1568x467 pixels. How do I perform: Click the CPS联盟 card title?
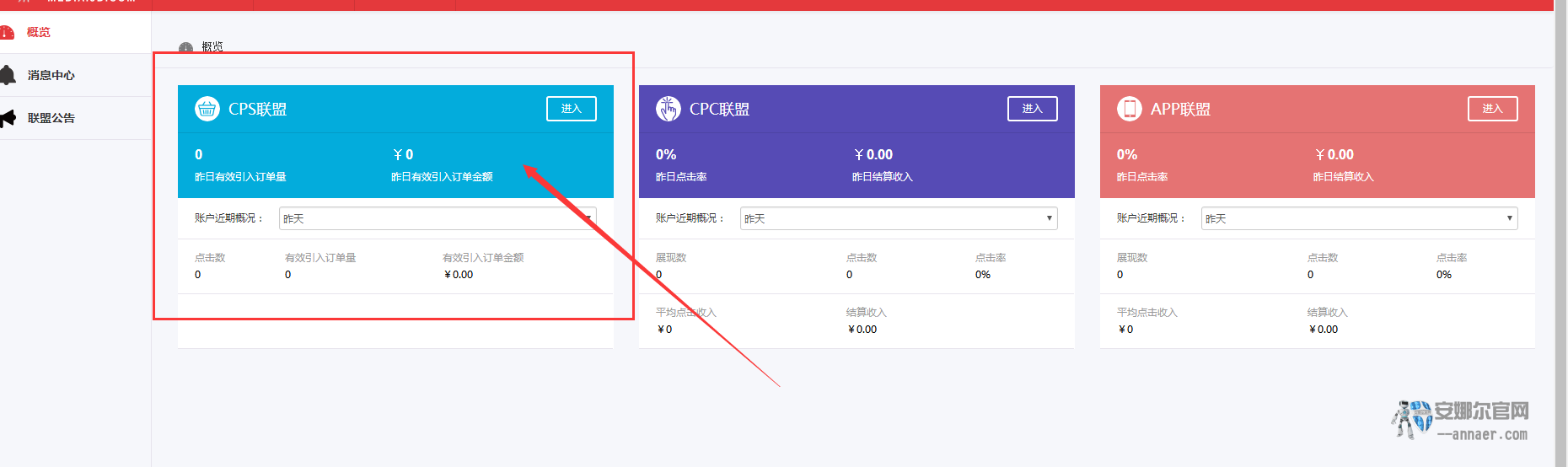(258, 110)
